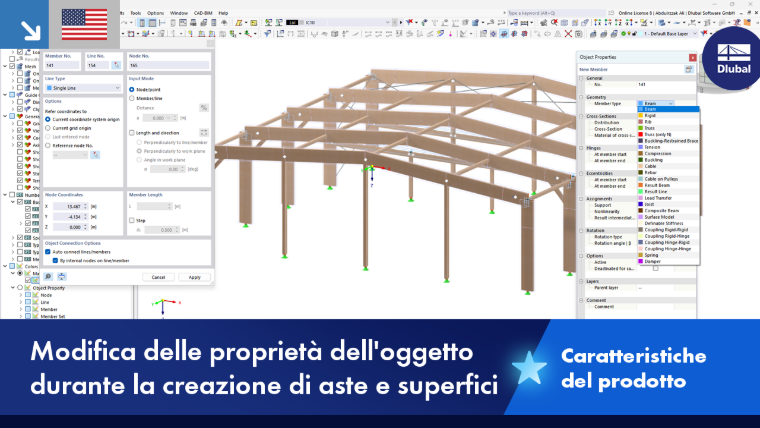Click the Member item icon under Object Property

point(35,309)
